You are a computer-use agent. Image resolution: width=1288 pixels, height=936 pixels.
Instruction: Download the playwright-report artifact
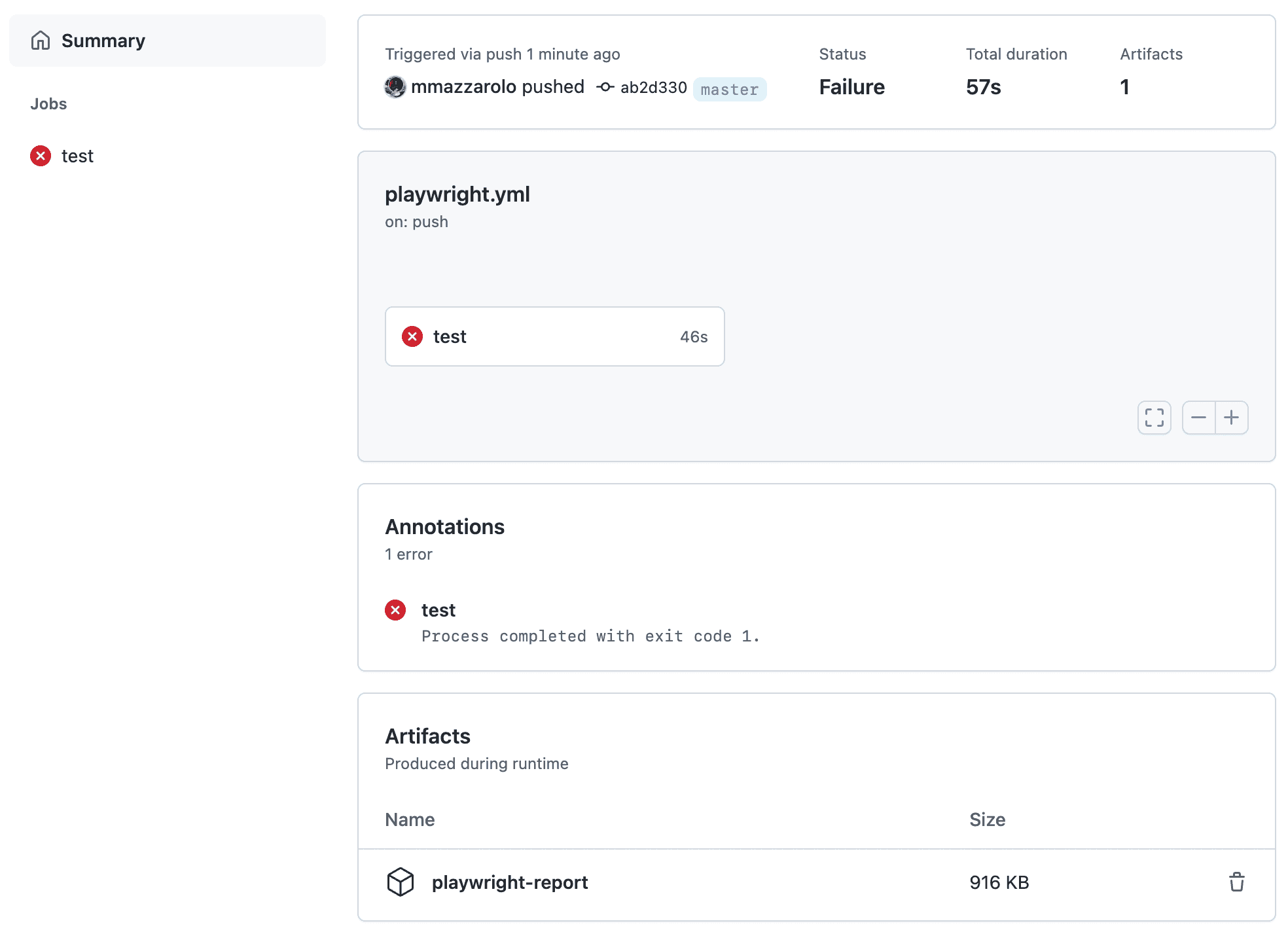(509, 882)
